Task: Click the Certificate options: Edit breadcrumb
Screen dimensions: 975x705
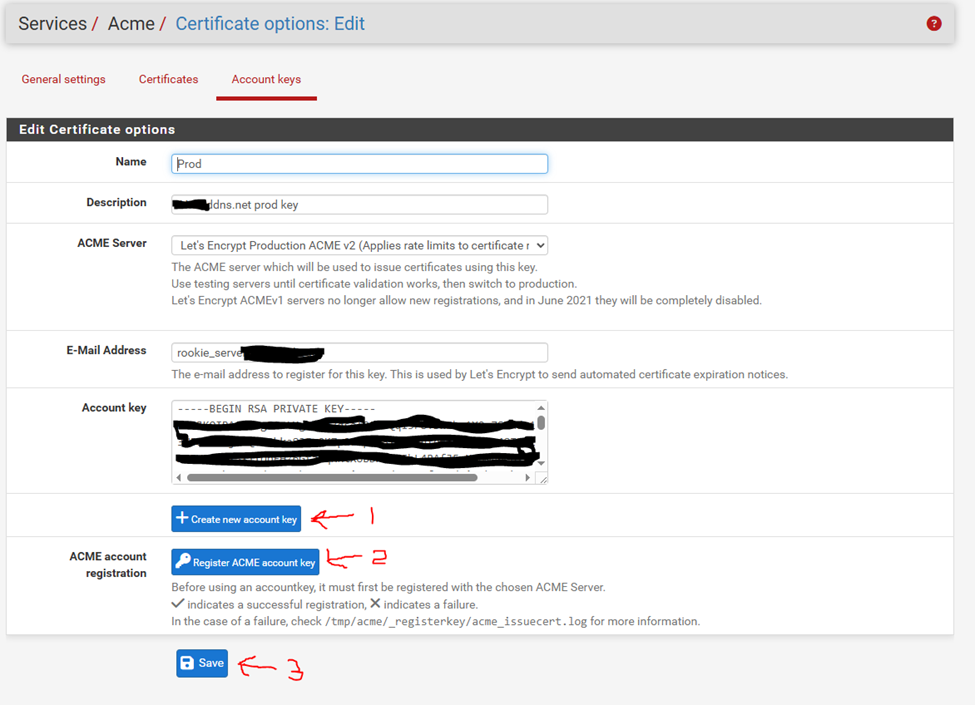Action: pos(270,24)
